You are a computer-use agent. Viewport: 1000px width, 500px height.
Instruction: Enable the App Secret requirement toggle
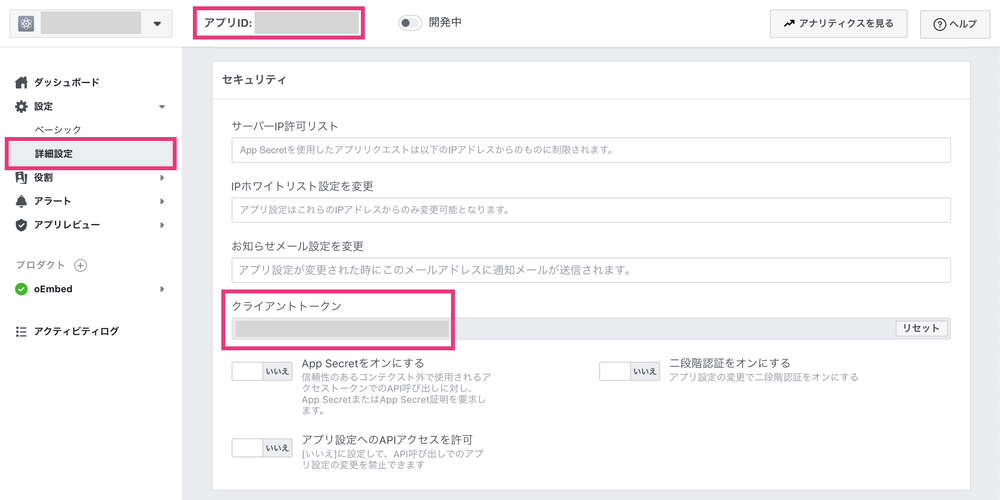pyautogui.click(x=261, y=371)
